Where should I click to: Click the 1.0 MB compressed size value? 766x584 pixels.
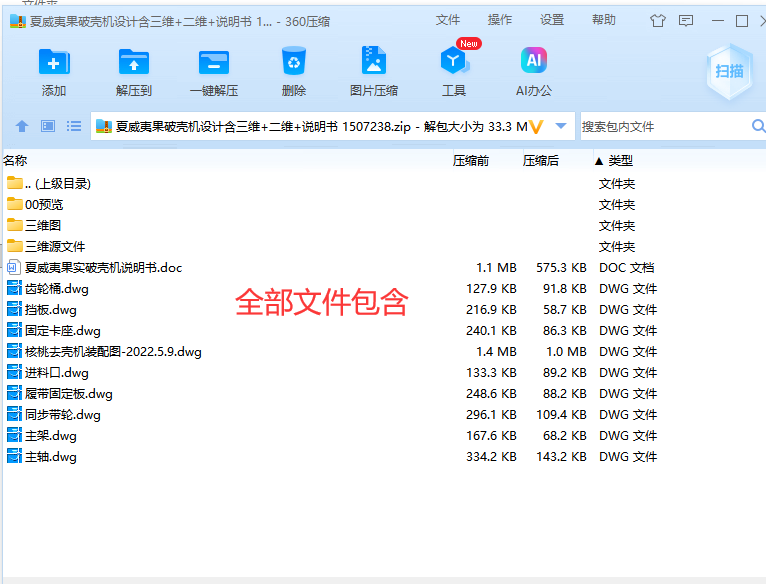point(566,351)
